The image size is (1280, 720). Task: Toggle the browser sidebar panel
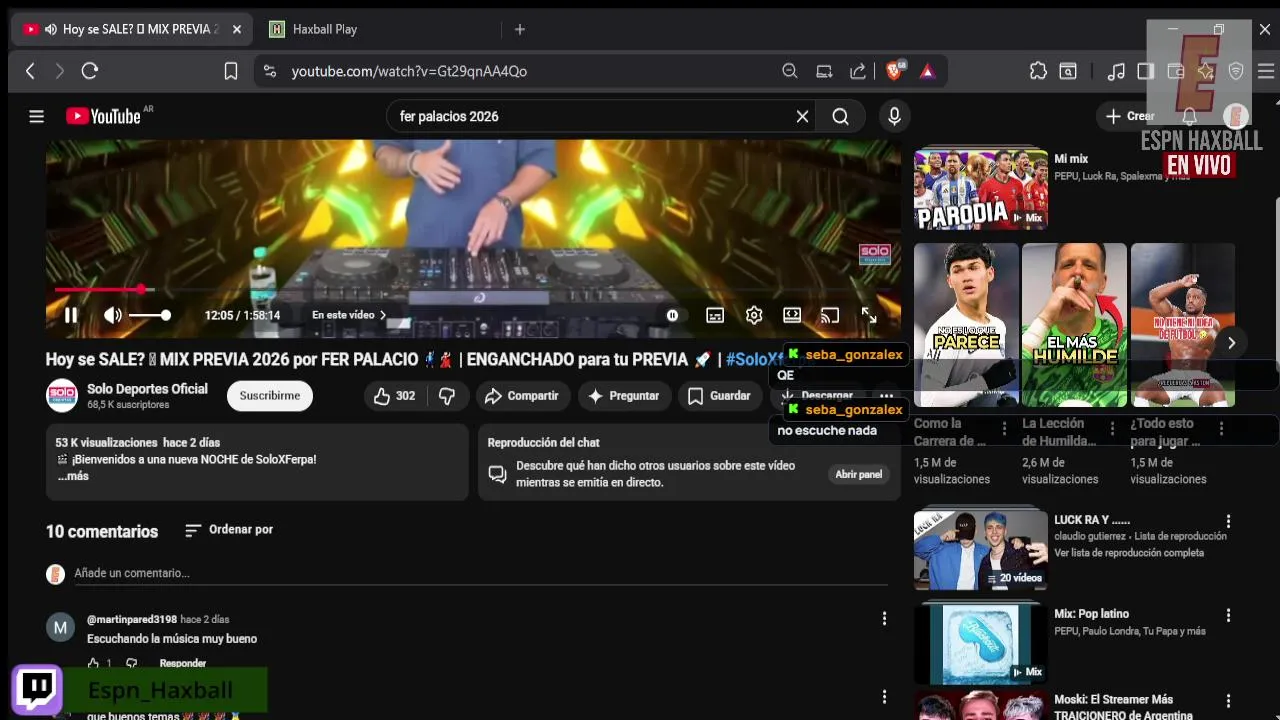coord(1146,71)
